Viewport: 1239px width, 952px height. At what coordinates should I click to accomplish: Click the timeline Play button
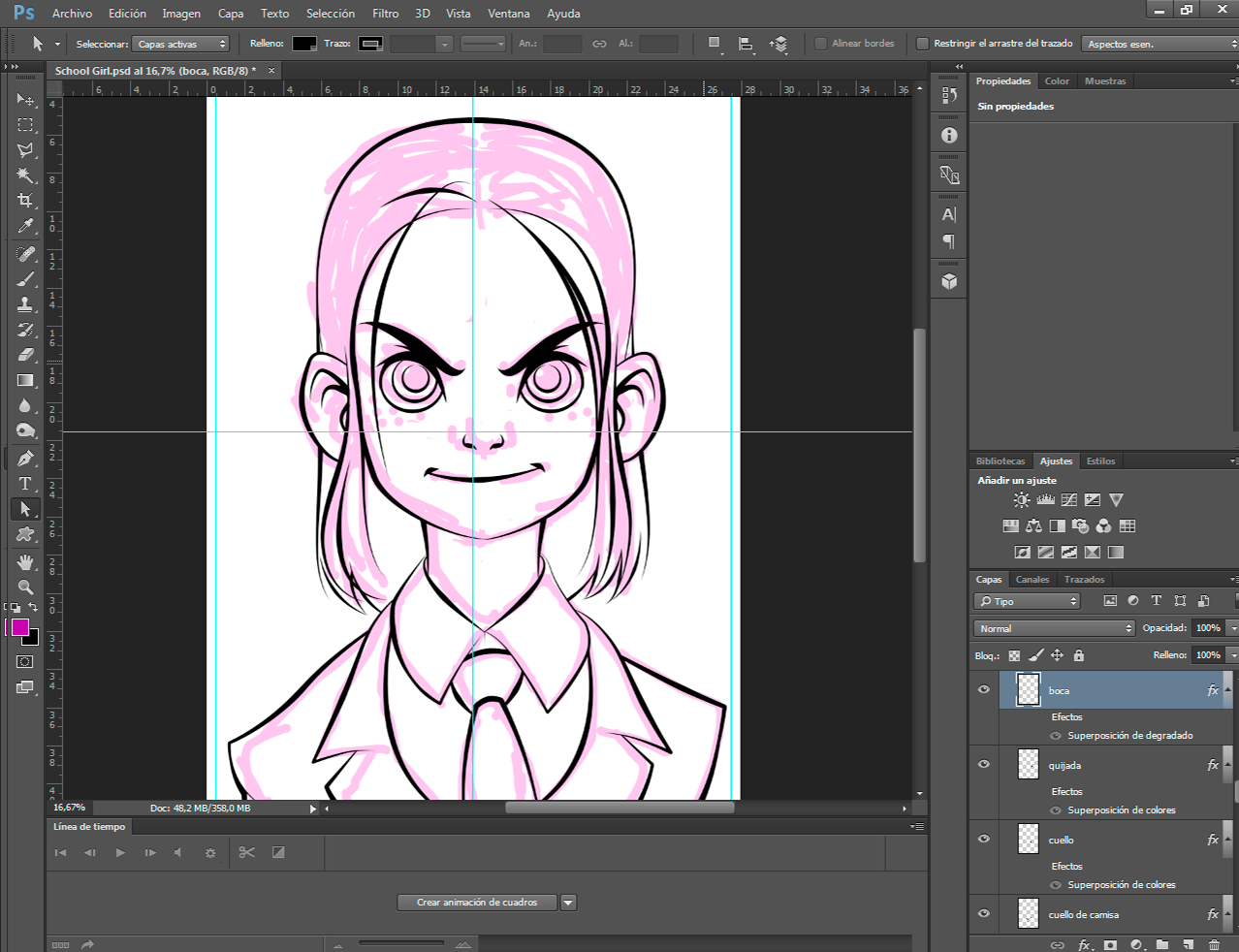[120, 852]
